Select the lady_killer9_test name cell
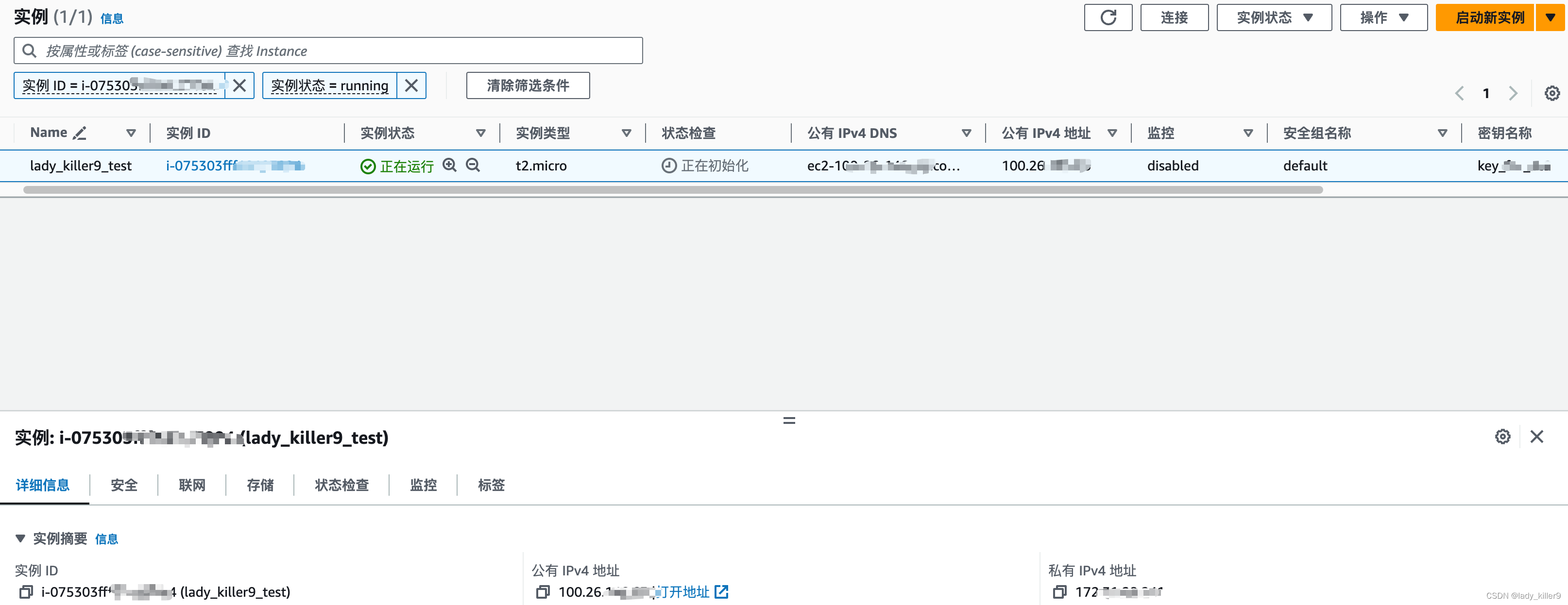Image resolution: width=1568 pixels, height=605 pixels. click(x=81, y=166)
